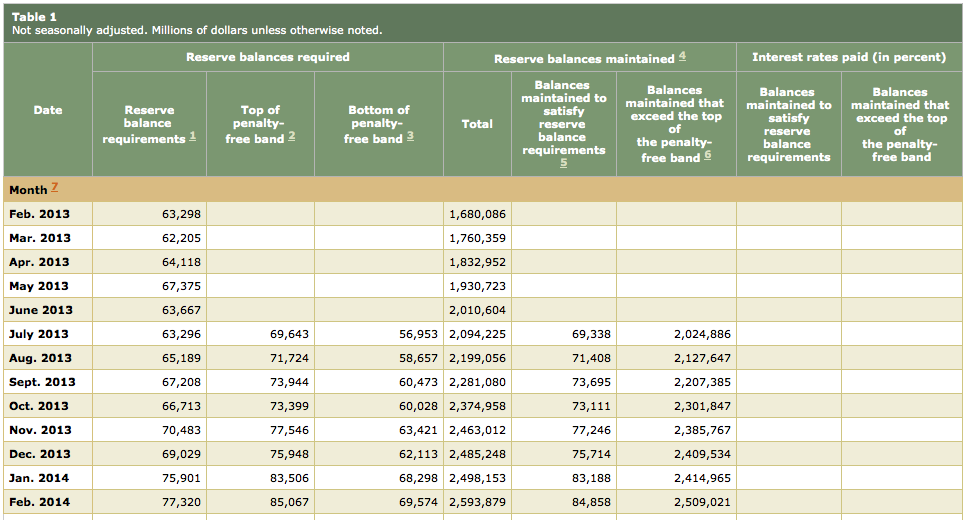Click the value 62,205 in Mar. 2013 row
Viewport: 971px width, 520px height.
[181, 238]
